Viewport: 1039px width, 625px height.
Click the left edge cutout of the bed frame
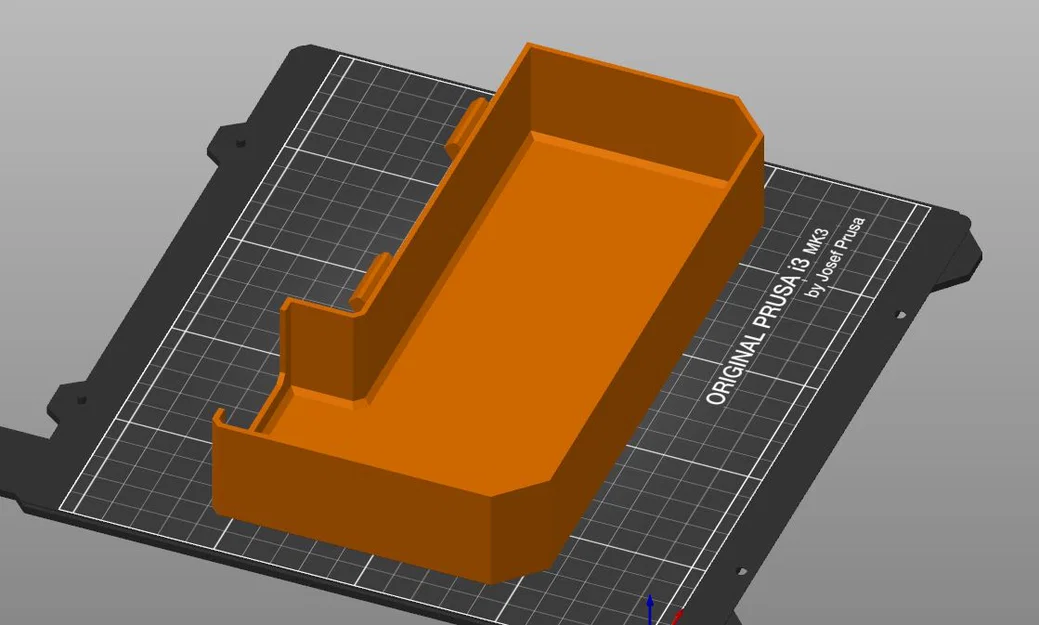(68, 402)
